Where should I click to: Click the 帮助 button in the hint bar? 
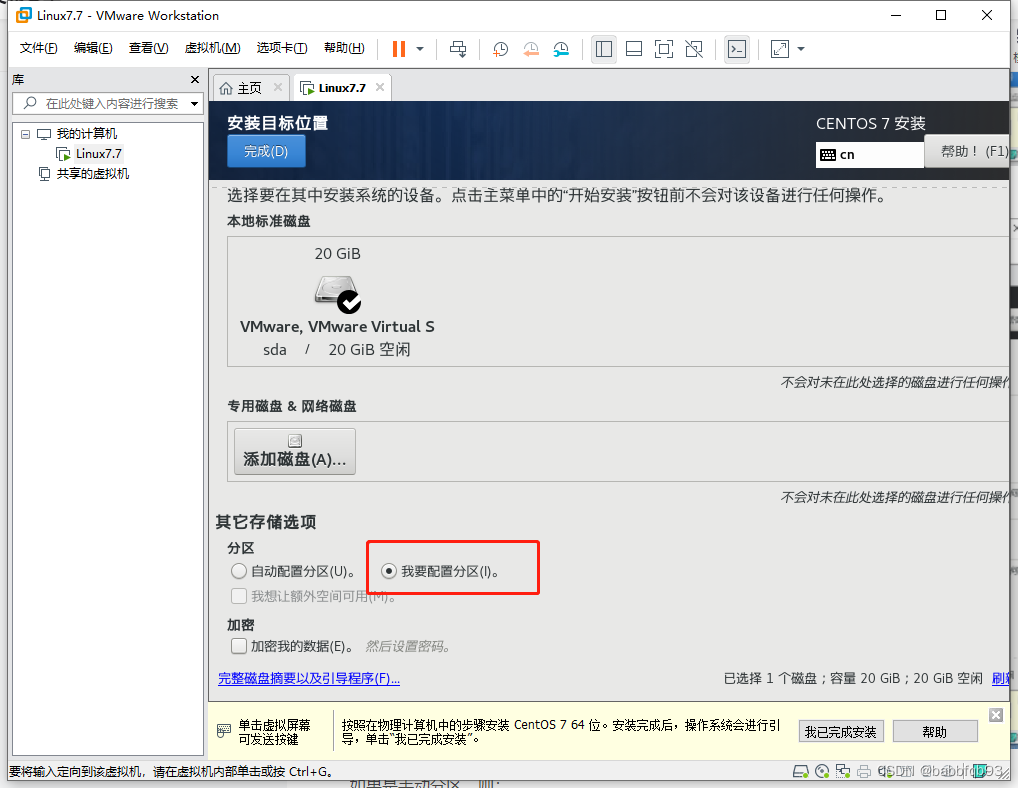click(935, 732)
